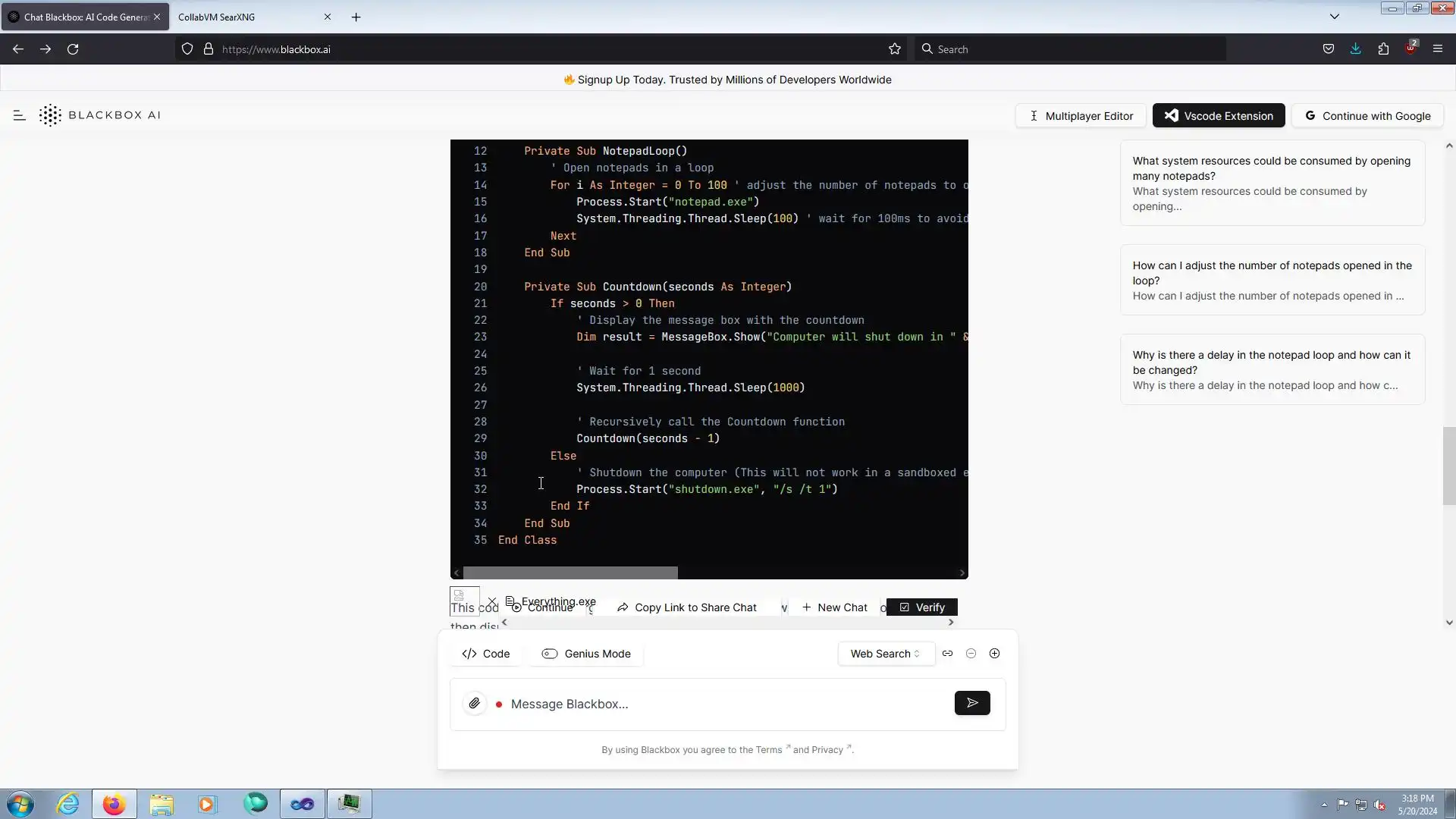1456x819 pixels.
Task: Click the paperclip attach file icon
Action: point(474,704)
